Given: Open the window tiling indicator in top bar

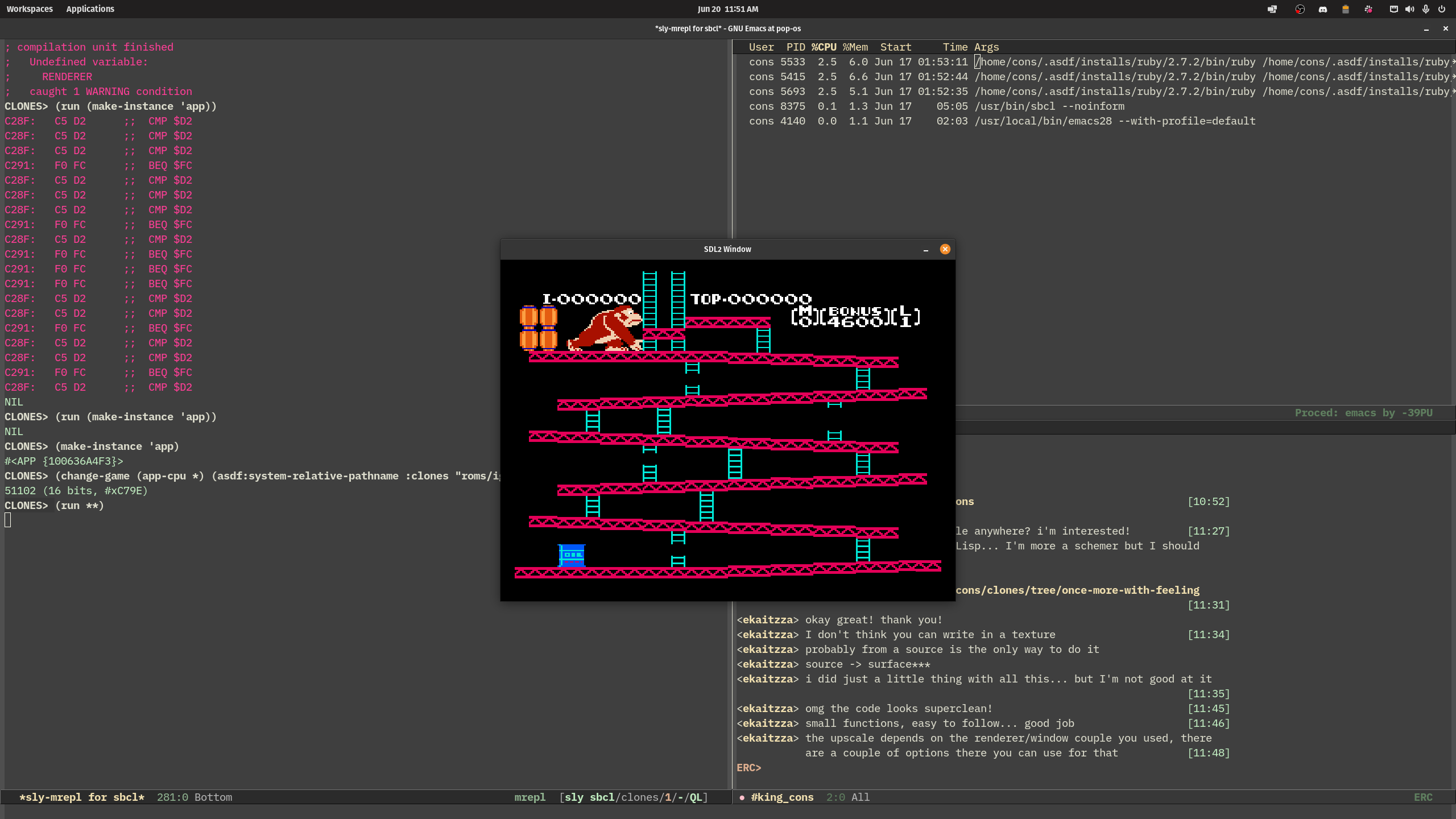Looking at the screenshot, I should point(1272,9).
